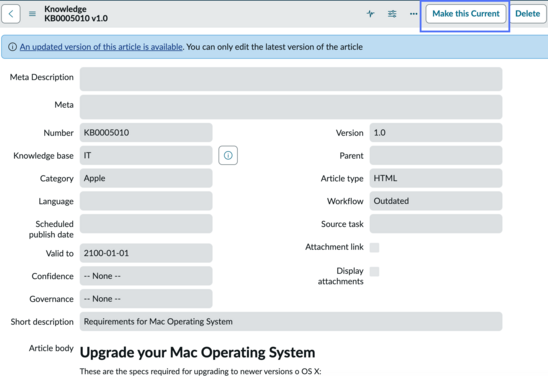
Task: Click the Knowledge KB0005010 v1.0 title
Action: [76, 14]
